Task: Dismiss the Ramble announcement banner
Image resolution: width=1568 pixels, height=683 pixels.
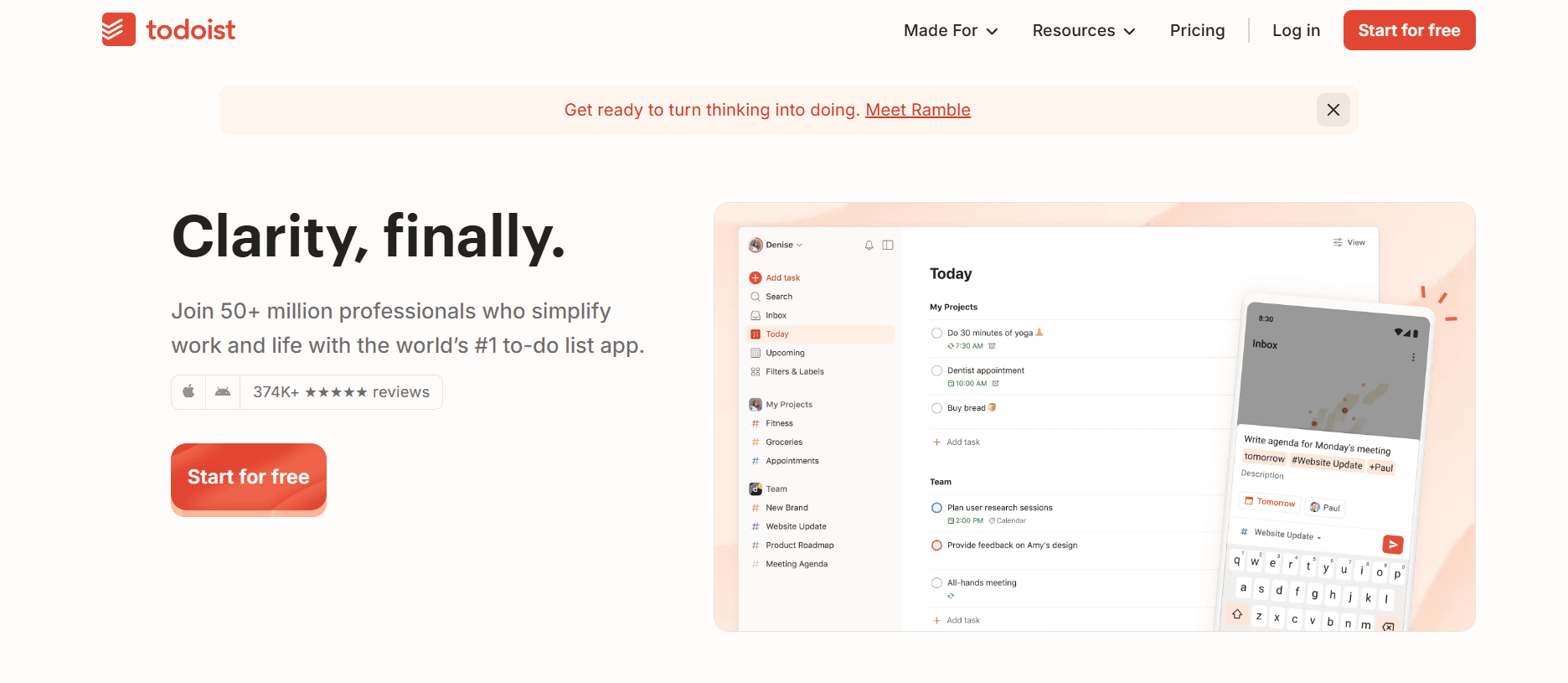Action: point(1333,110)
